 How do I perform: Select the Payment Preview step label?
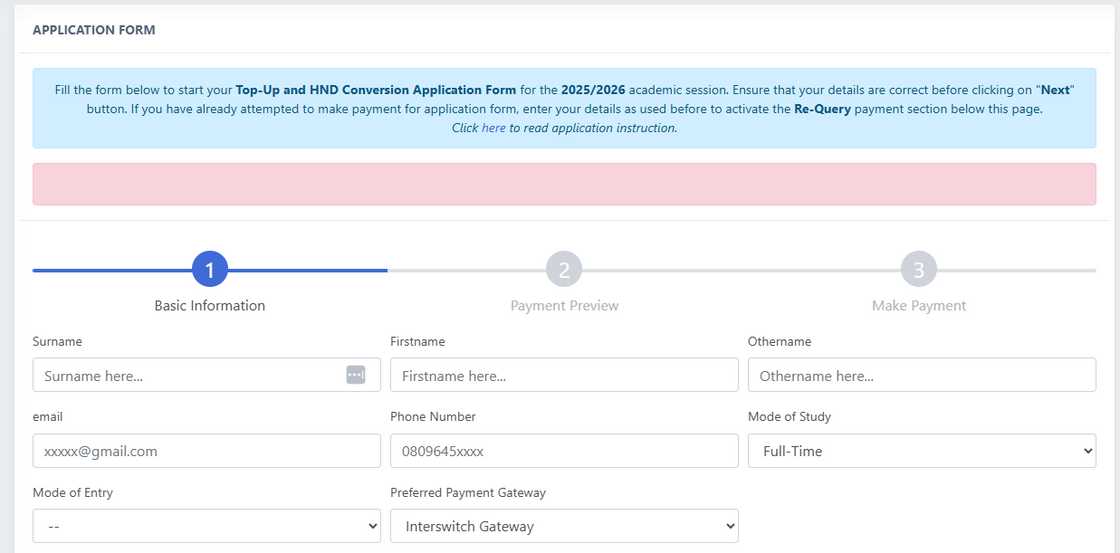coord(564,306)
